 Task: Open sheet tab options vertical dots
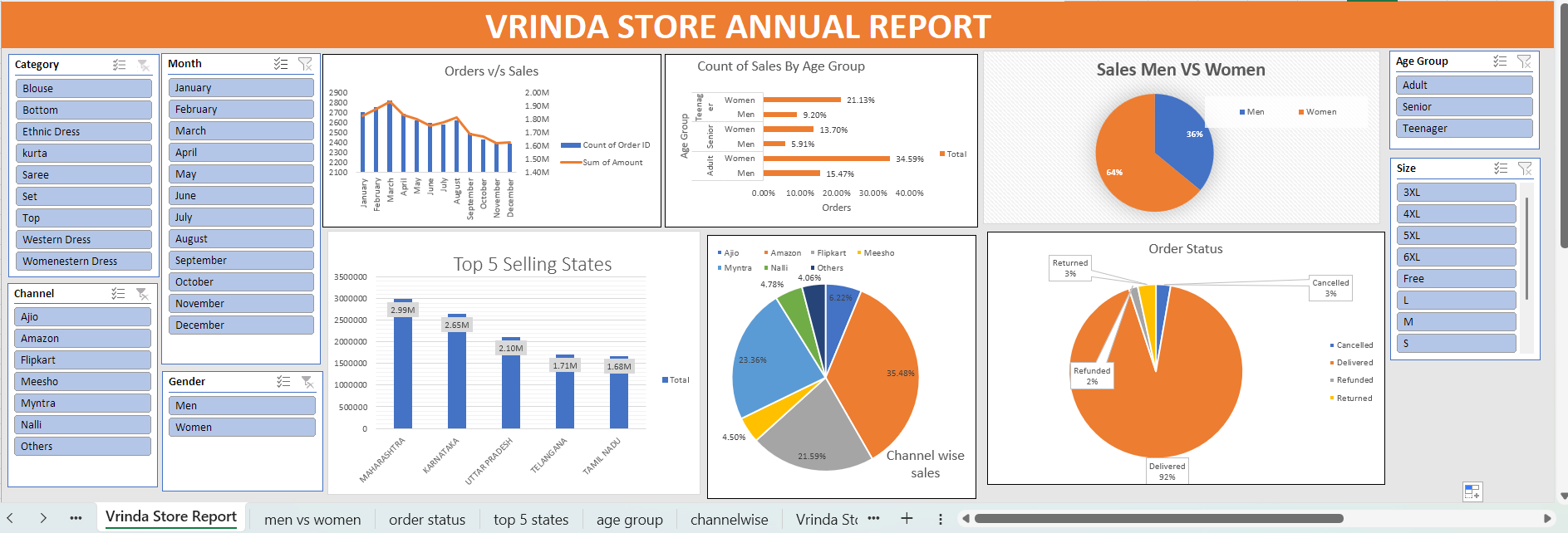coord(940,519)
